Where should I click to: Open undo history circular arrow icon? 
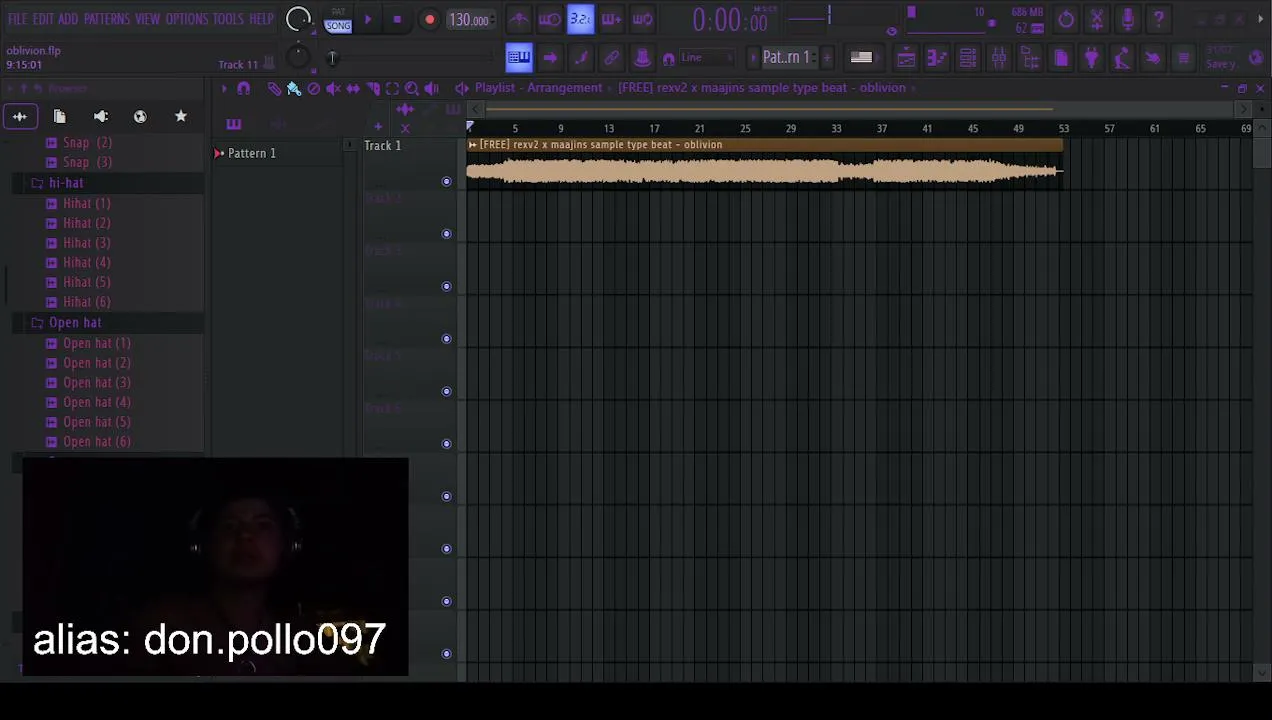pos(1066,19)
